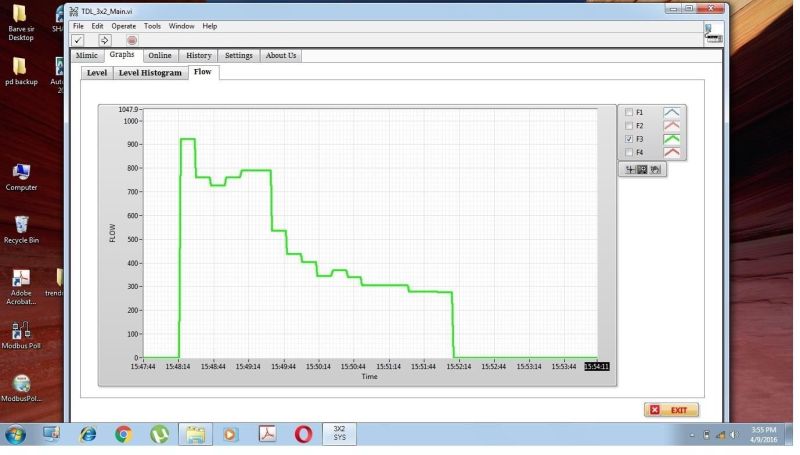Open the Operate menu
800x455 pixels.
124,26
